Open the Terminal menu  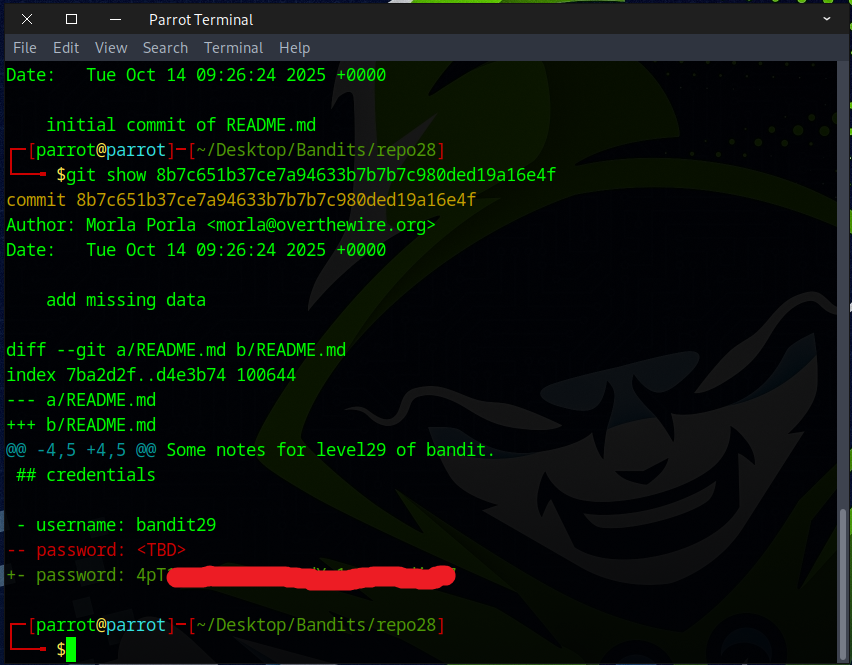233,48
